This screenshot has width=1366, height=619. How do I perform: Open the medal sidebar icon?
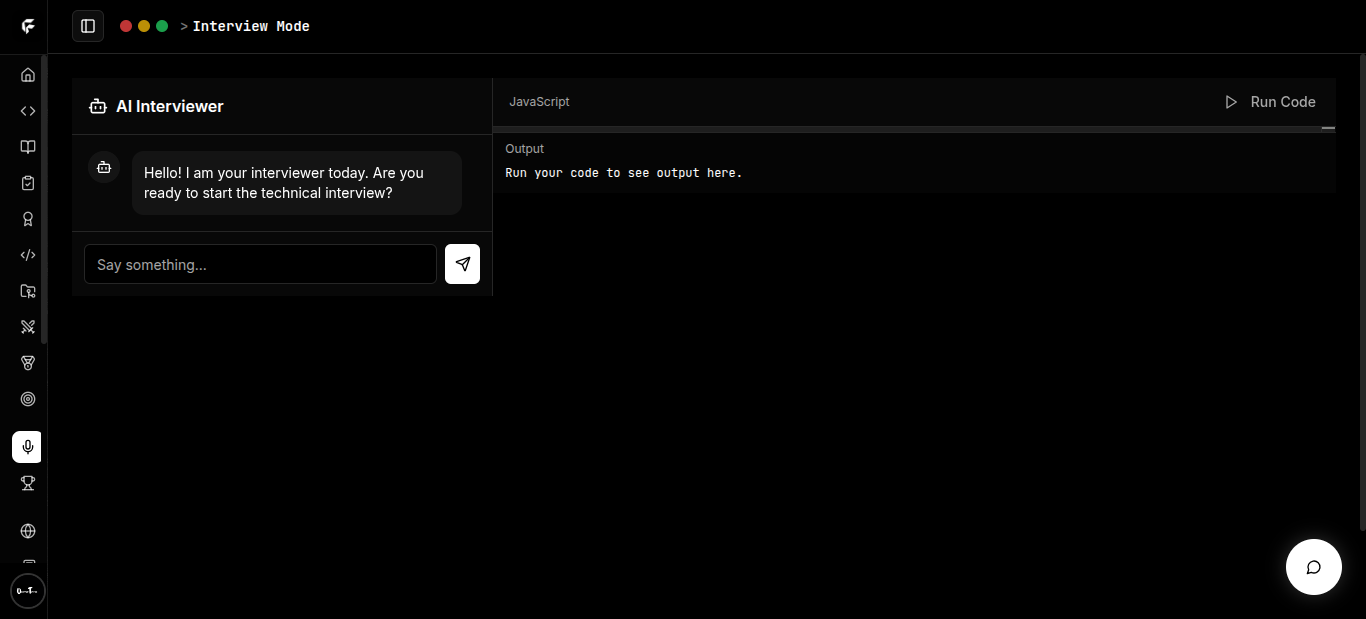28,363
